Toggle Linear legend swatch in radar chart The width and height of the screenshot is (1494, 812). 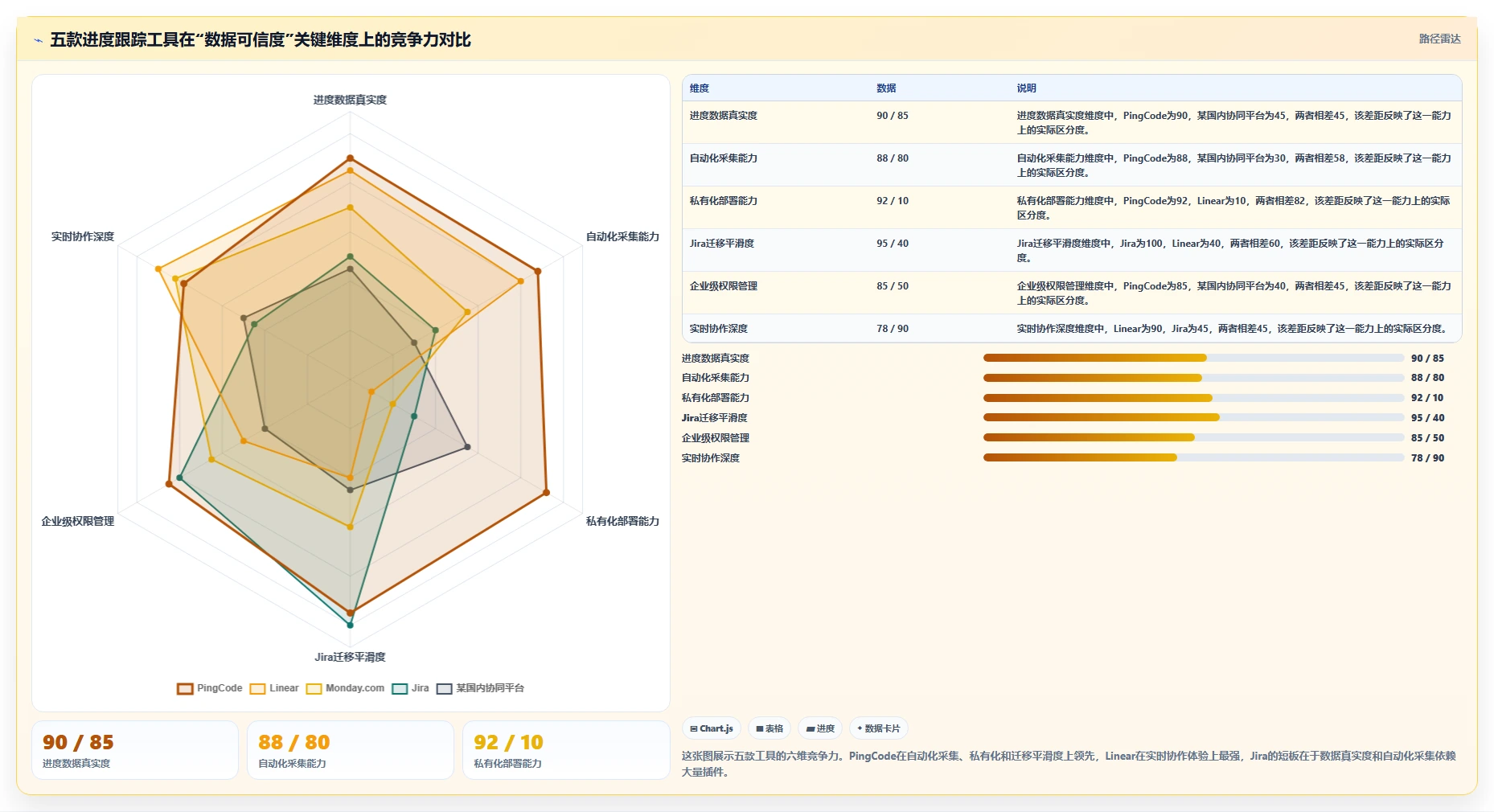[x=257, y=689]
